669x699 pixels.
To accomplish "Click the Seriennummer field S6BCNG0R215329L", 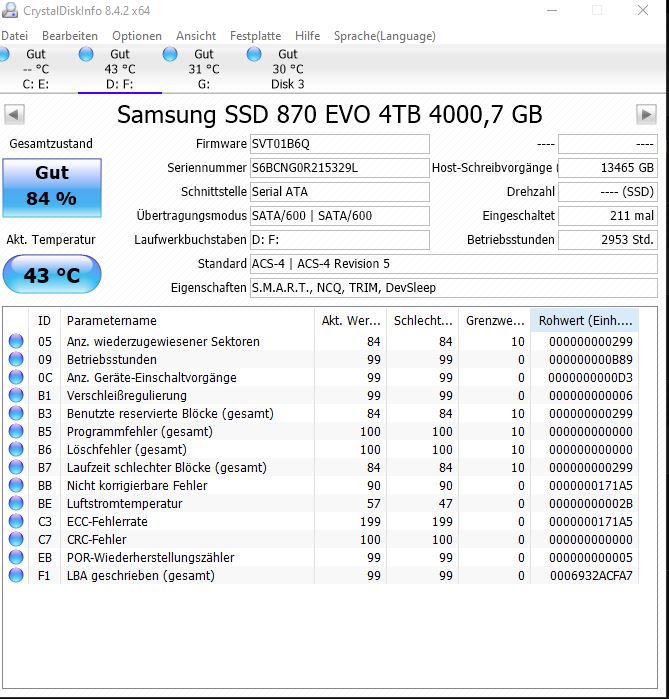I will coord(340,168).
